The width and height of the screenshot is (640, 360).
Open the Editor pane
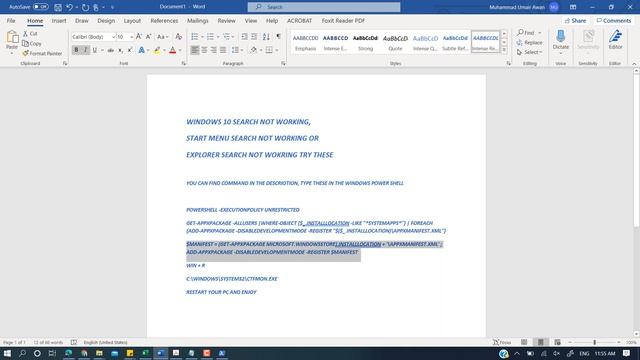[615, 40]
